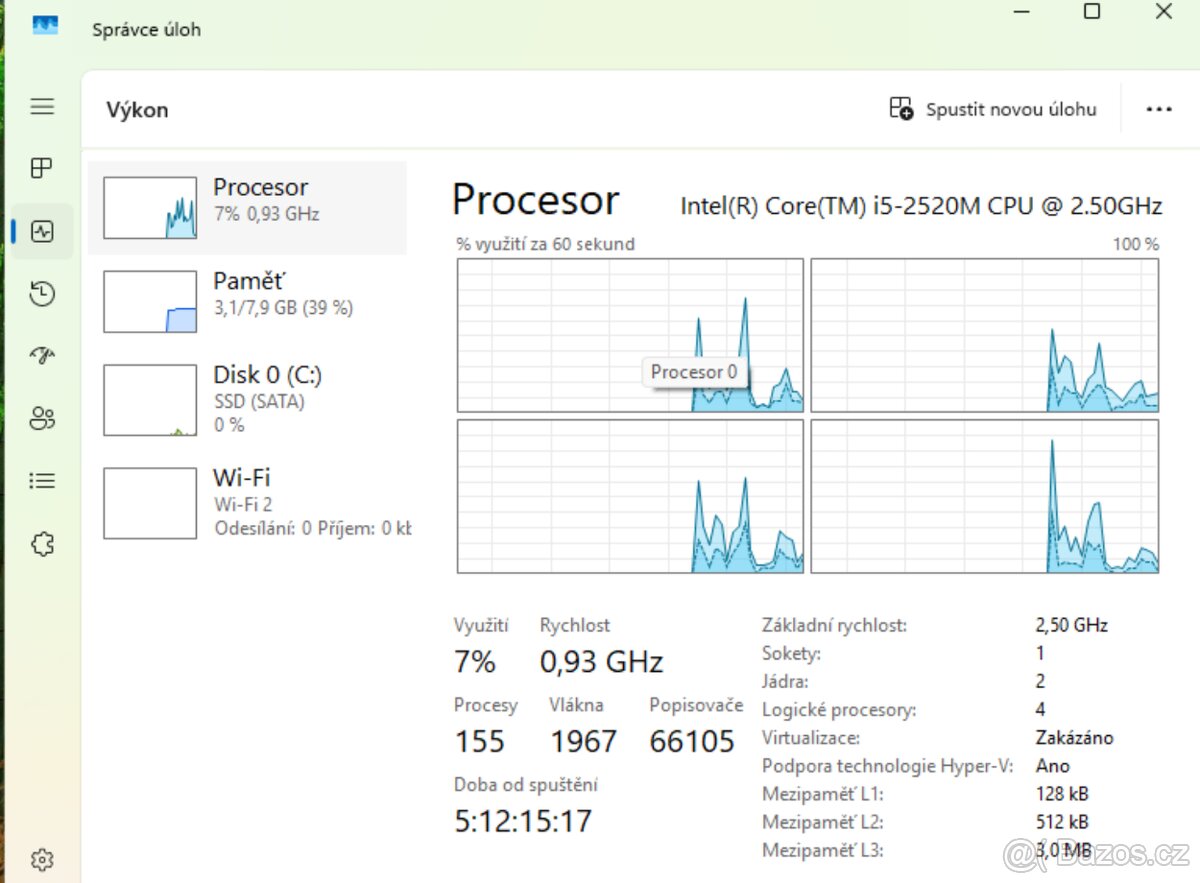
Task: Click the Procesor 0 usage graph
Action: pyautogui.click(x=630, y=335)
